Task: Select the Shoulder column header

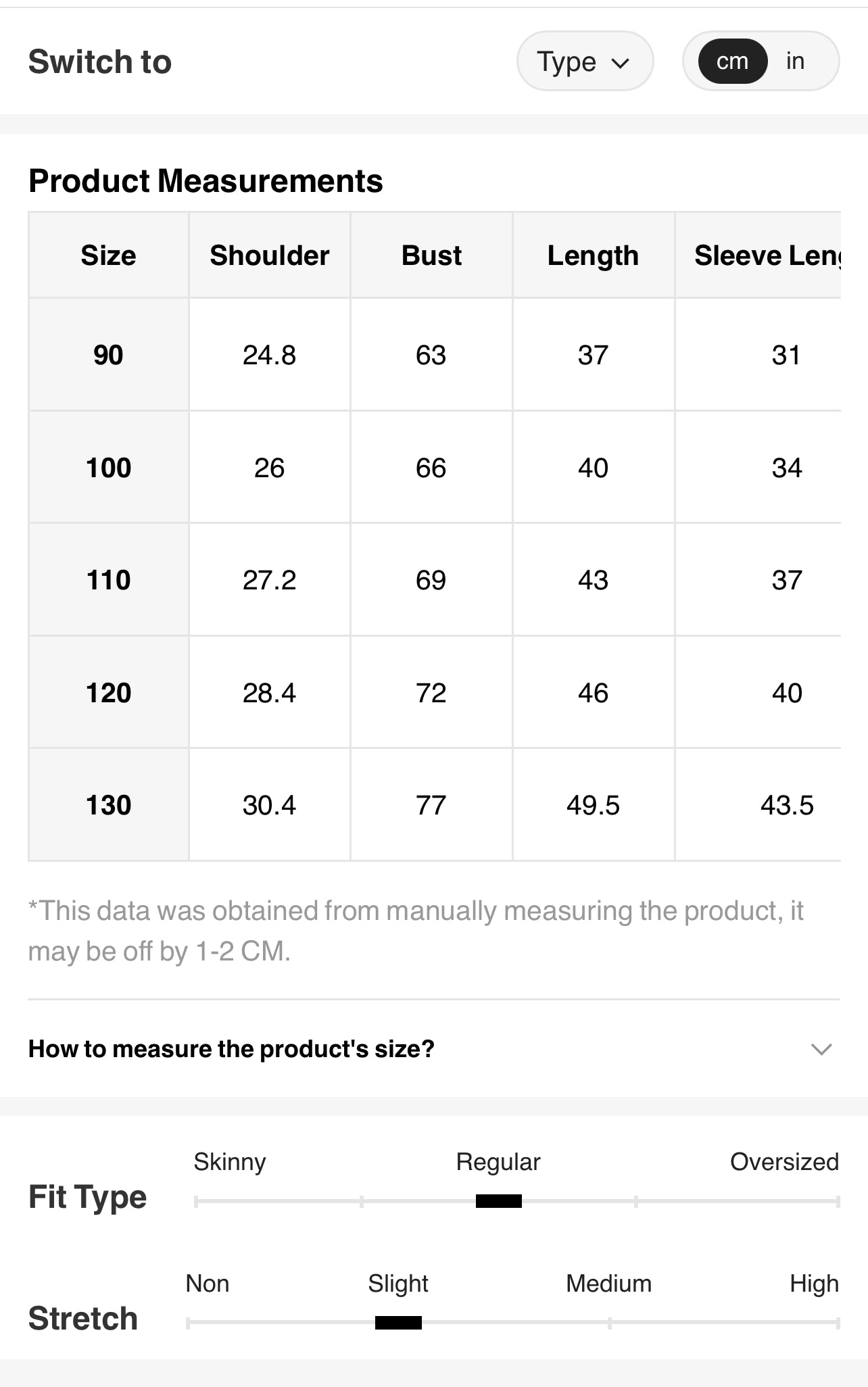Action: [269, 255]
